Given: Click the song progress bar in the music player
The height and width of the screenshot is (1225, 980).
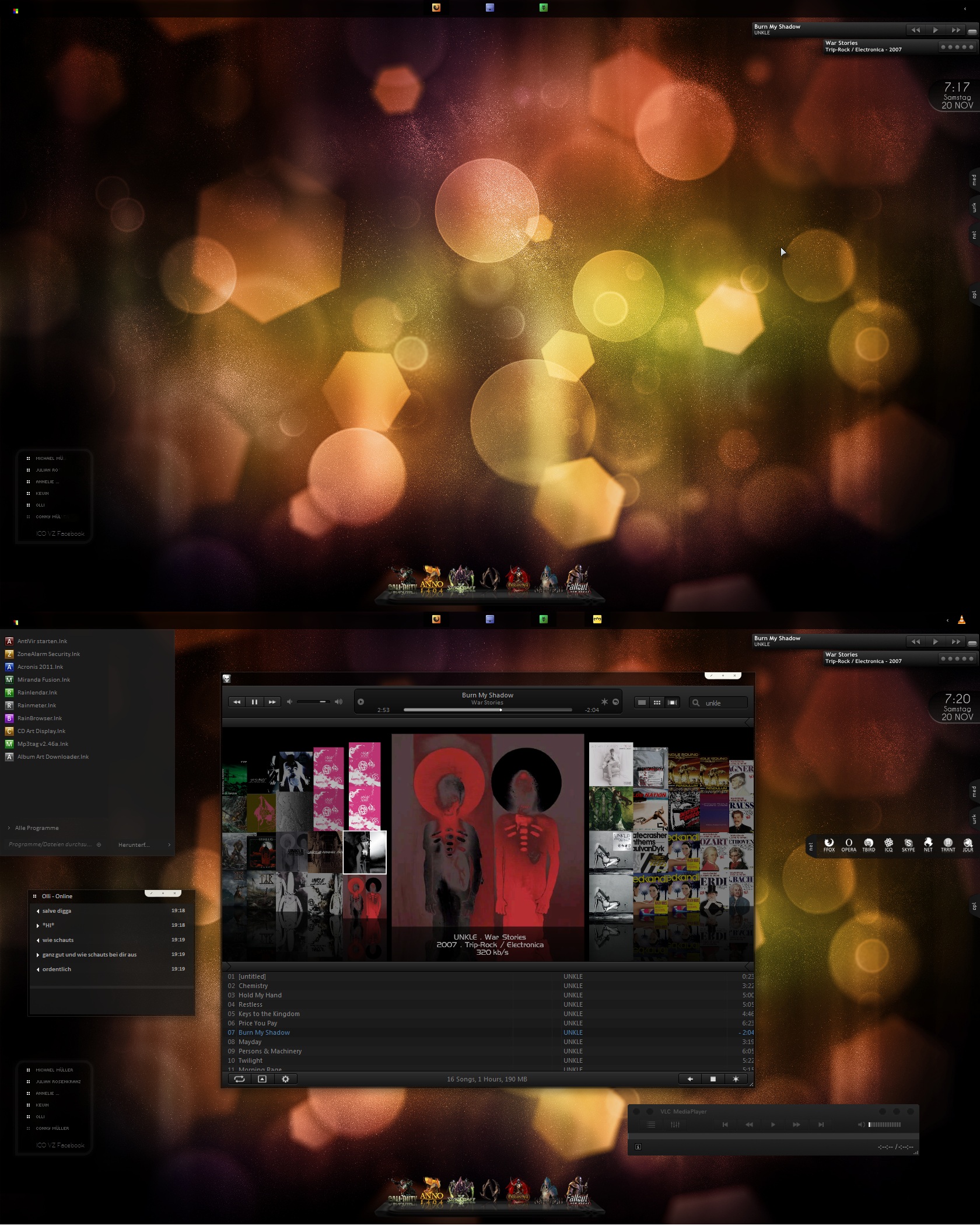Looking at the screenshot, I should tap(488, 710).
